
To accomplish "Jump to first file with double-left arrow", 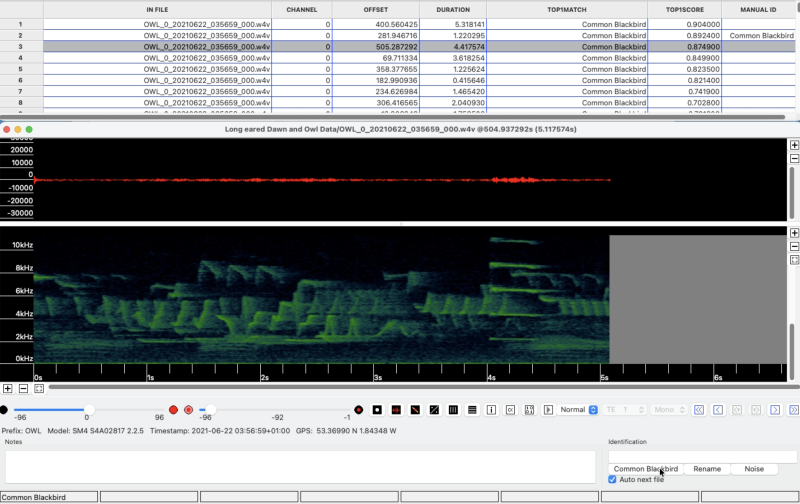I will [699, 410].
